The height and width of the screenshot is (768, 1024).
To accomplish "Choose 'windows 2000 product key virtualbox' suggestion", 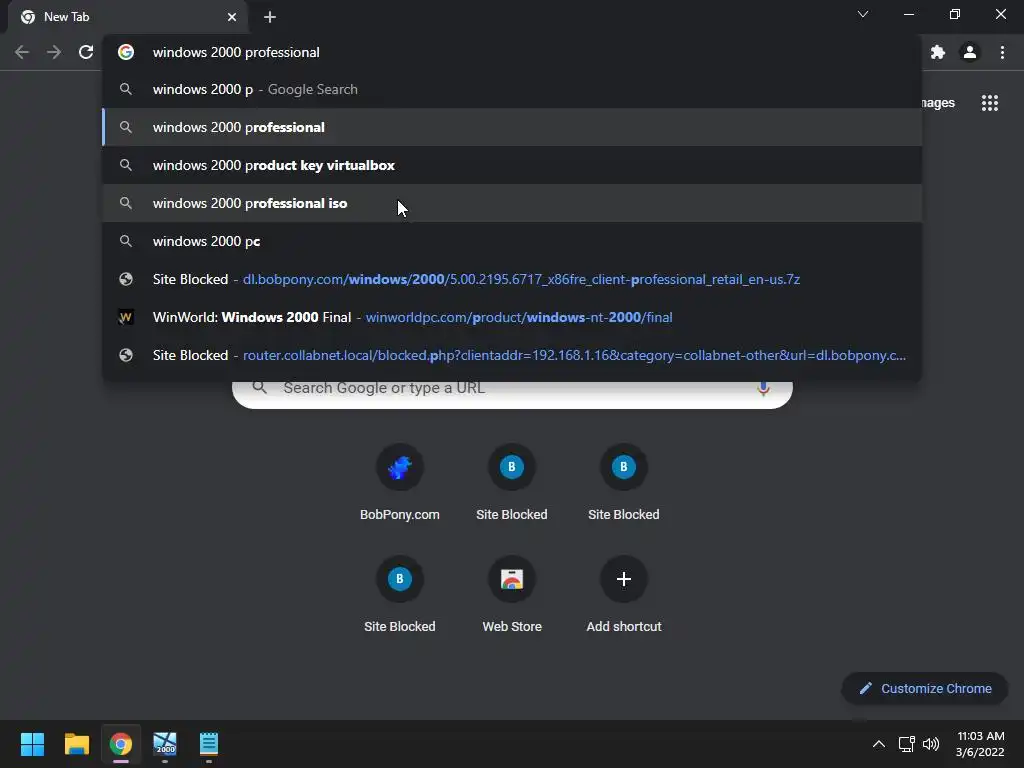I will point(512,165).
